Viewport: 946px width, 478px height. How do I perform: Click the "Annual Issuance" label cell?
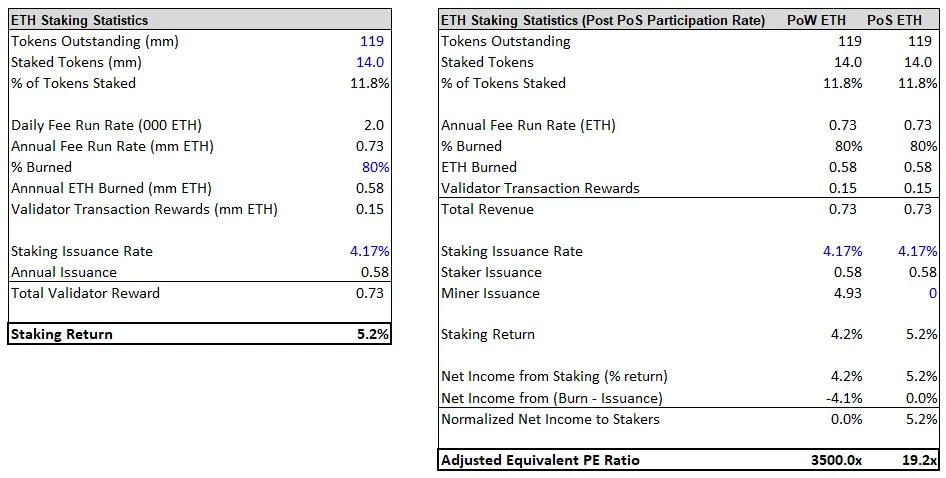[64, 272]
